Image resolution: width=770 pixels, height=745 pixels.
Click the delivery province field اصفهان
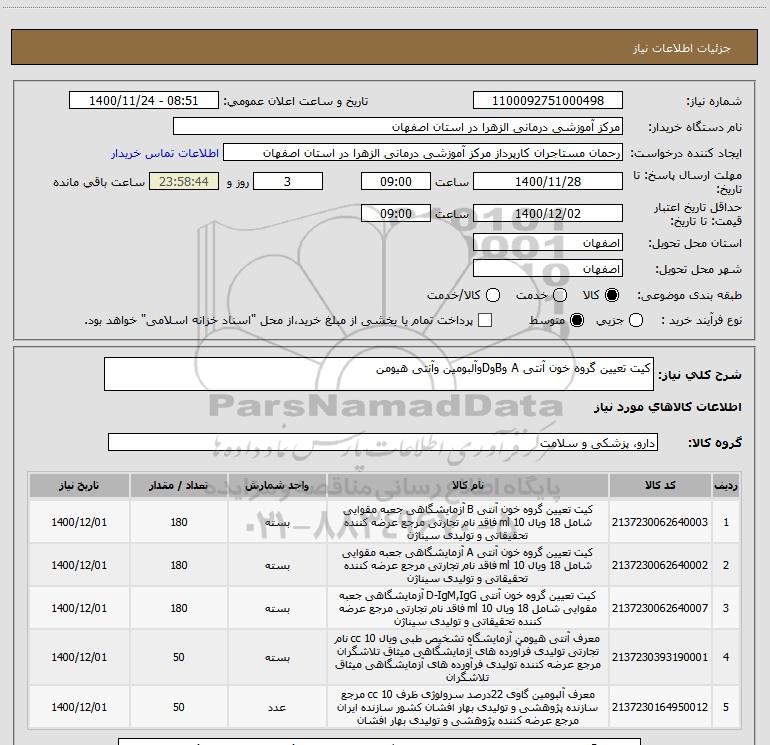click(x=548, y=243)
